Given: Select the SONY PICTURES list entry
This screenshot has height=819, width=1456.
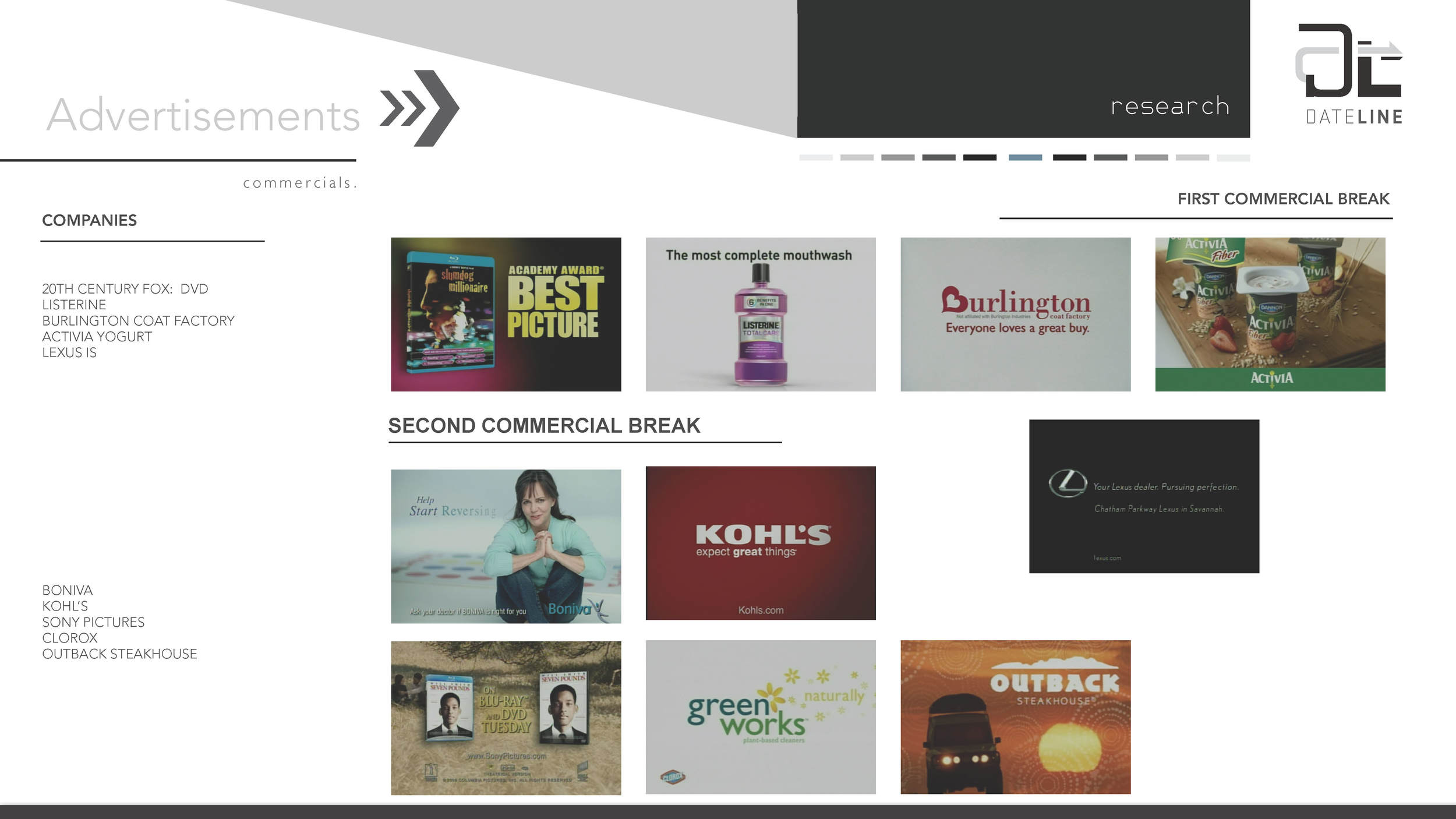Looking at the screenshot, I should [93, 622].
